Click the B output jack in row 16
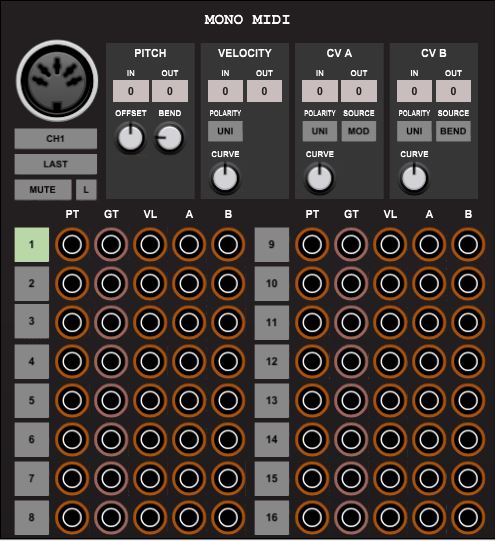The image size is (495, 541). [468, 518]
